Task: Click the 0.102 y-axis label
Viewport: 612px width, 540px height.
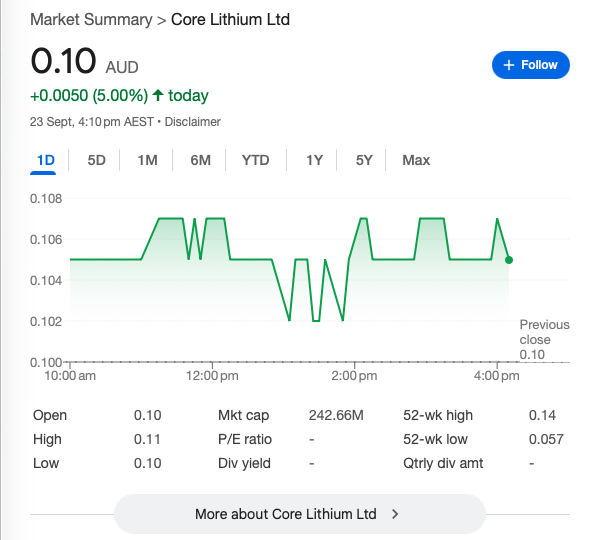Action: (46, 322)
